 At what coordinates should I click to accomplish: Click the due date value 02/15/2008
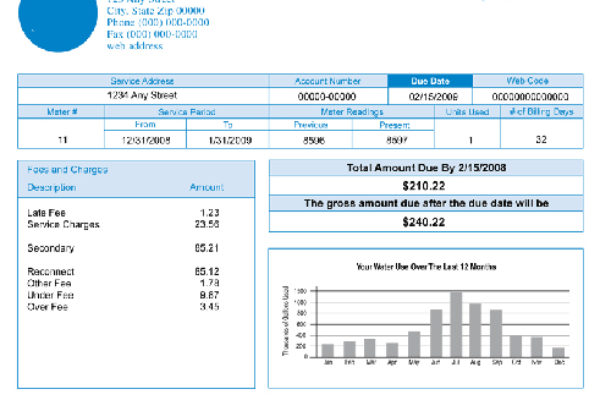click(x=428, y=96)
